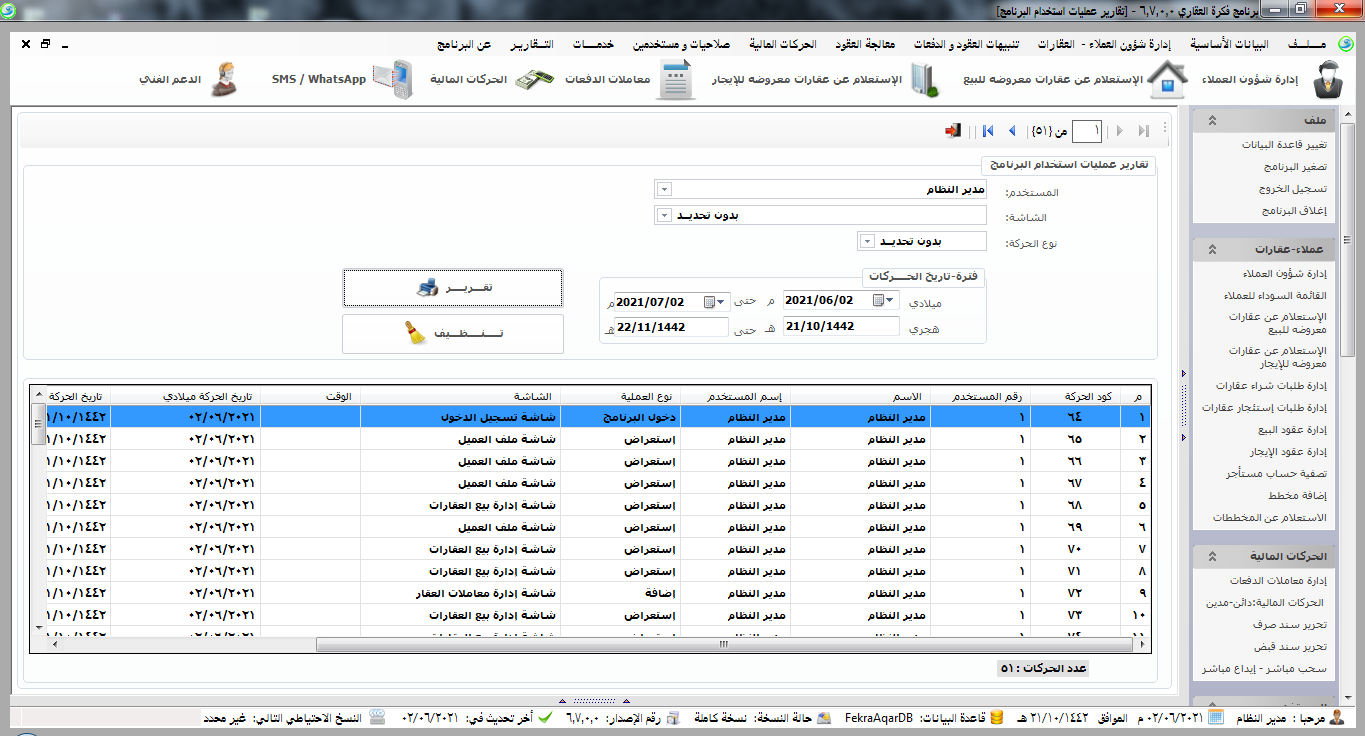
Task: Click the تنظيف clear button
Action: click(x=452, y=334)
